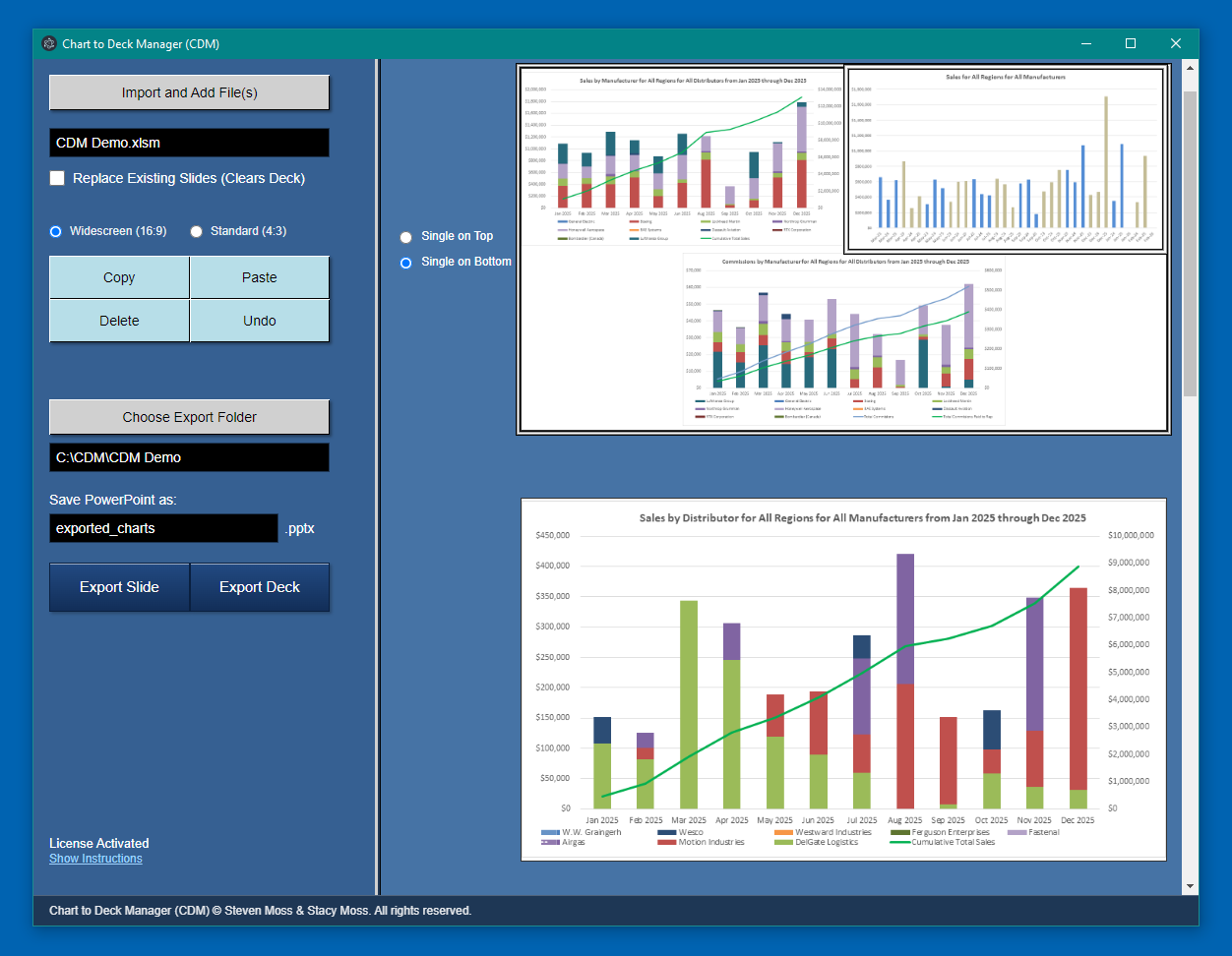Click the Chart to Deck Manager title bar icon
1232x956 pixels.
pyautogui.click(x=48, y=43)
